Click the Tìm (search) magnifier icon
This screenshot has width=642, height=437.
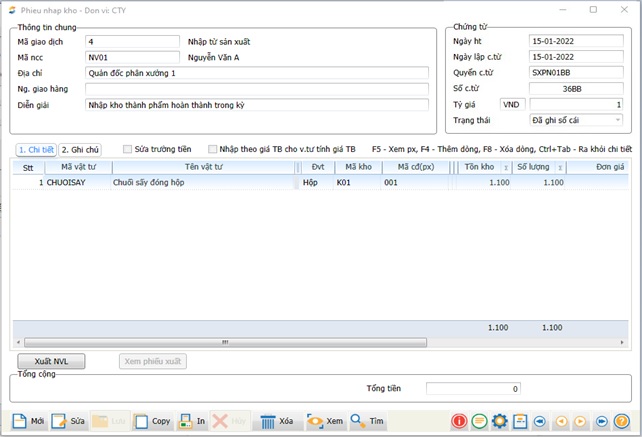[x=357, y=421]
